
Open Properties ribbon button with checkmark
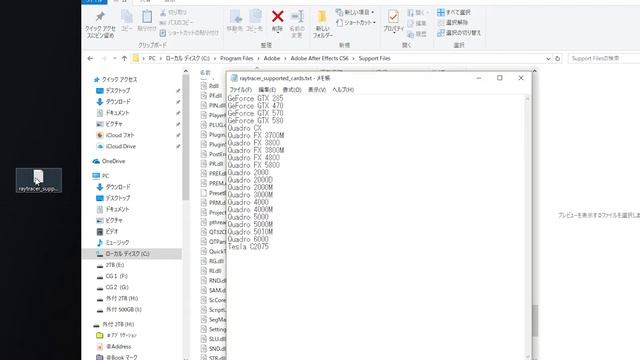393,21
